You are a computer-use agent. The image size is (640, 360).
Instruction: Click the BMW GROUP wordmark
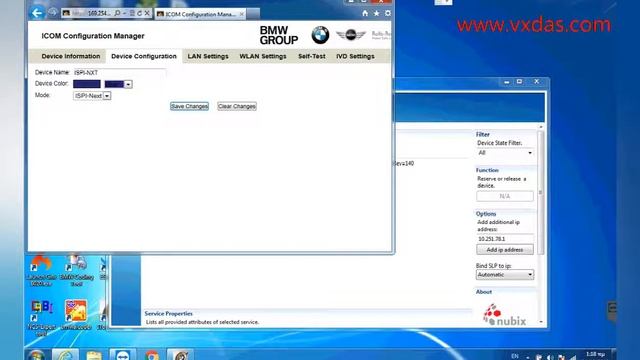click(279, 36)
